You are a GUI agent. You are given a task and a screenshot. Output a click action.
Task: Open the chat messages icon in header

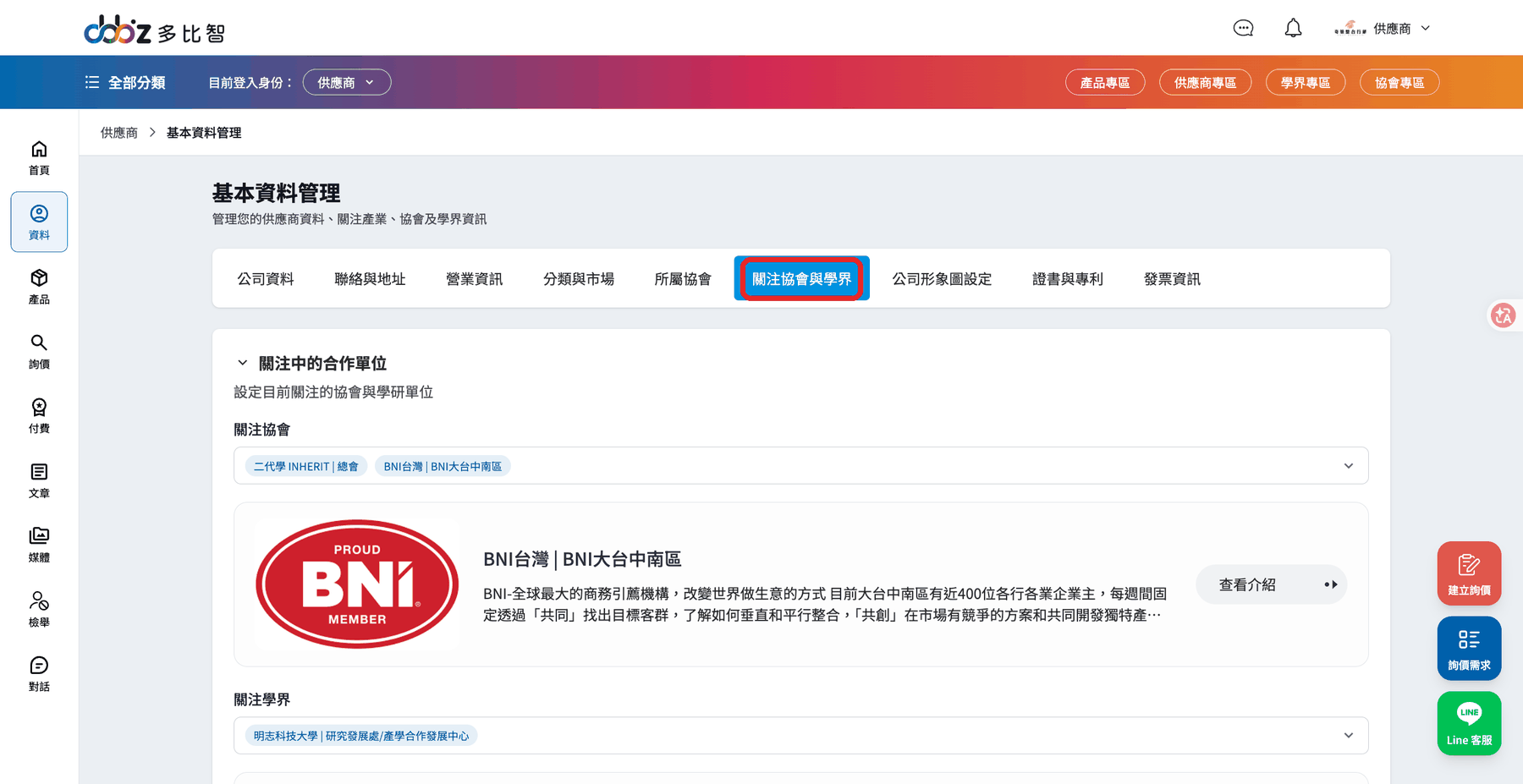[x=1243, y=28]
